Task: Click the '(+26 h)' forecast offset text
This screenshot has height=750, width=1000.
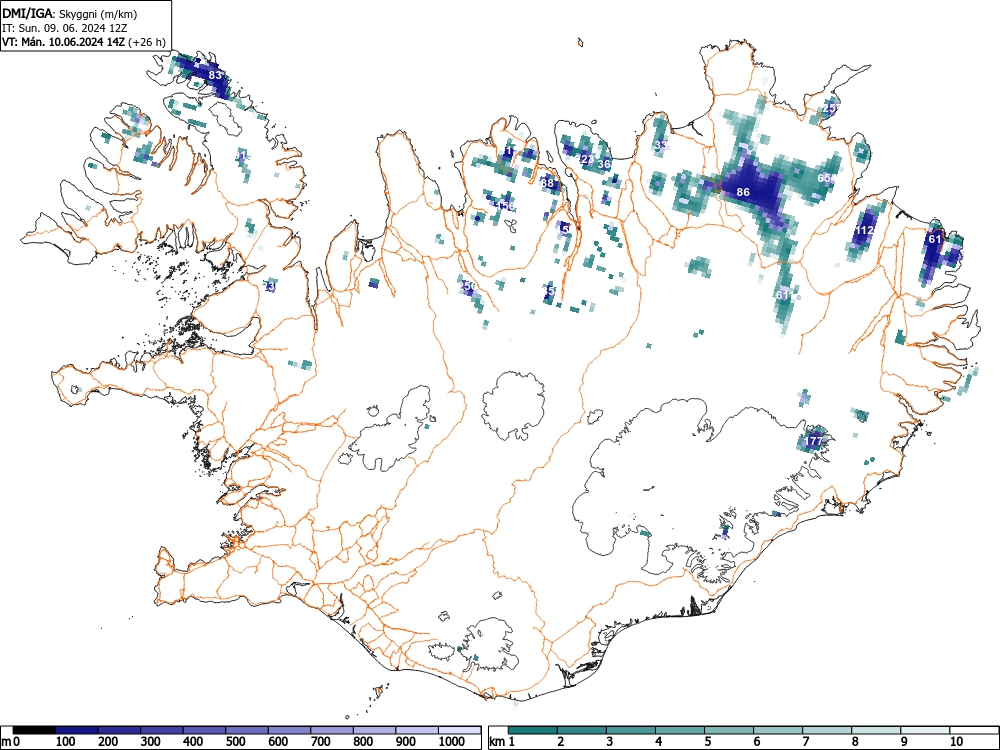Action: pos(147,42)
